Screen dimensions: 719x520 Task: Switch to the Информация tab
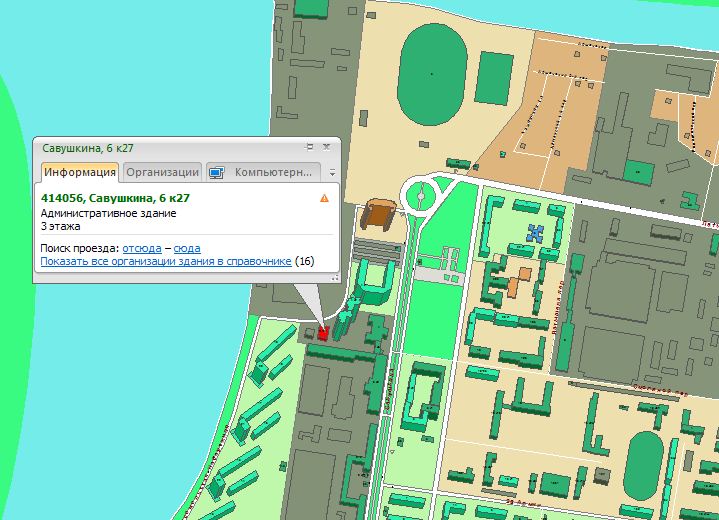point(80,172)
